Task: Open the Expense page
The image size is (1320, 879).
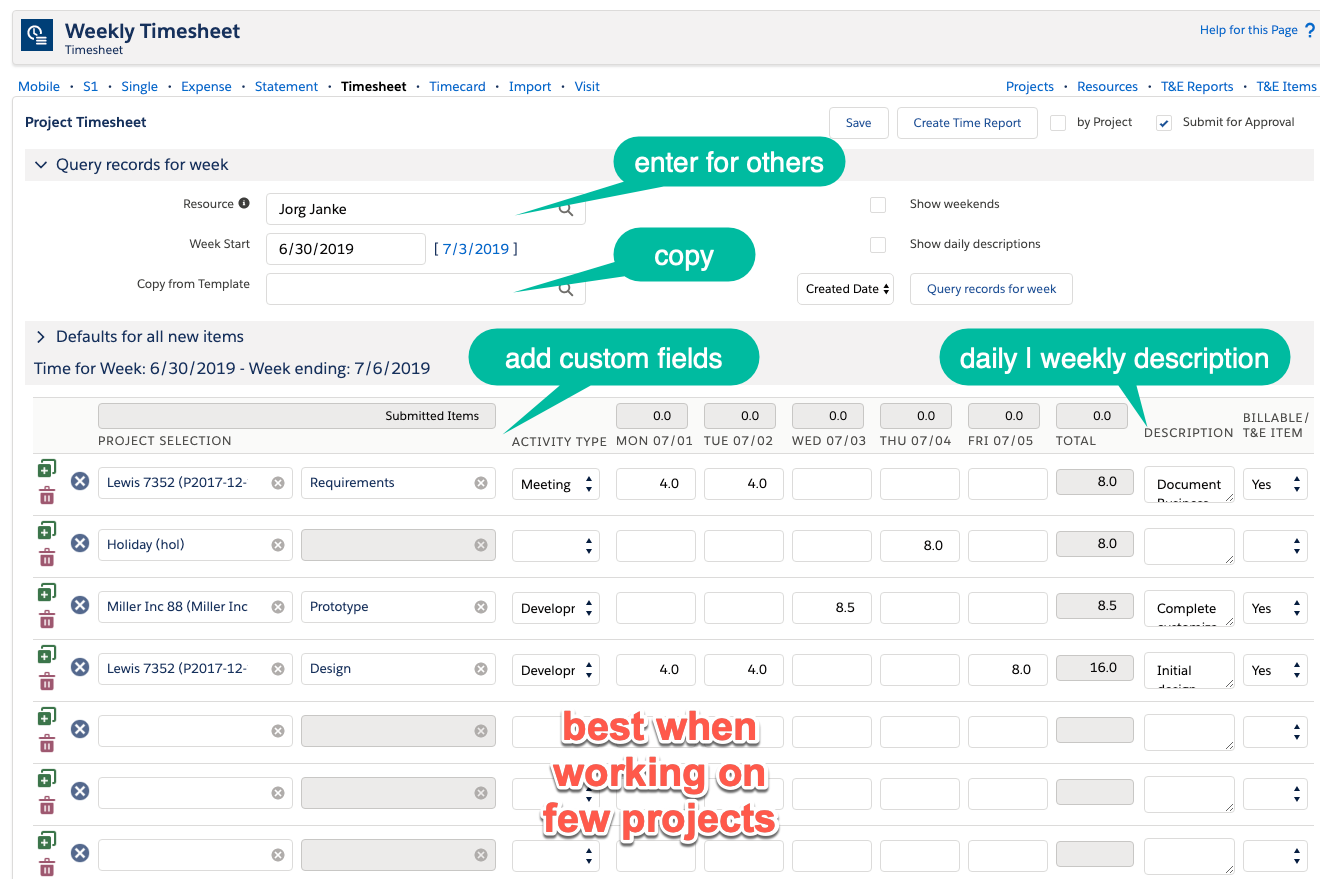Action: pos(206,86)
